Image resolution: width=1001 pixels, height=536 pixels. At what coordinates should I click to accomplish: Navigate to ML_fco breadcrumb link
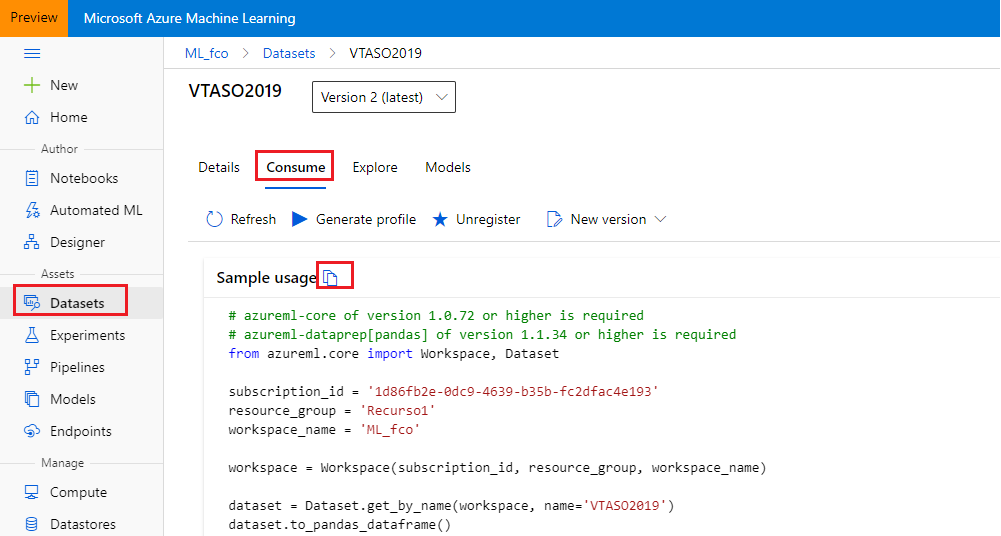click(207, 53)
